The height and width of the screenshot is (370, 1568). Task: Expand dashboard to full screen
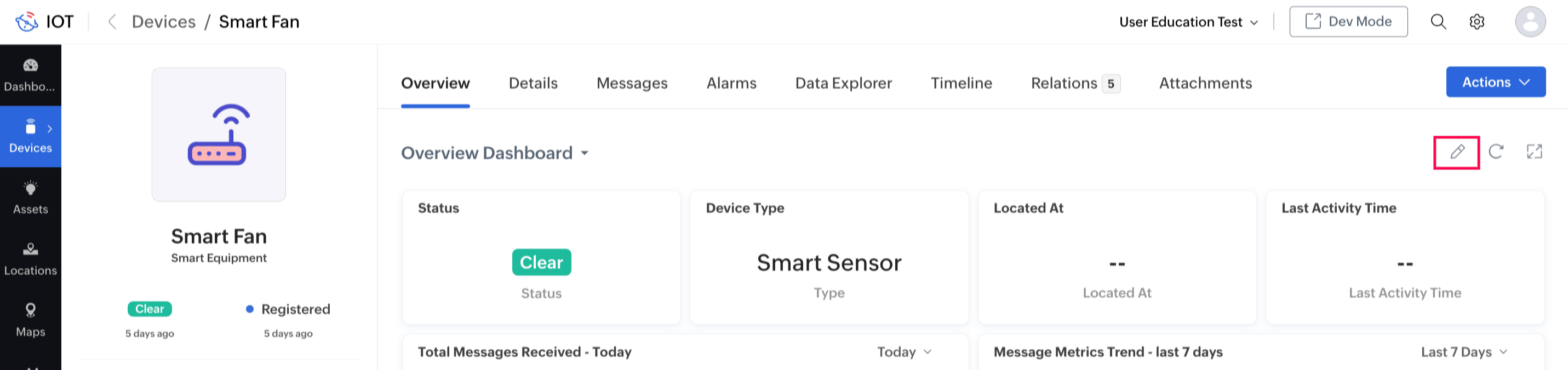[1534, 152]
